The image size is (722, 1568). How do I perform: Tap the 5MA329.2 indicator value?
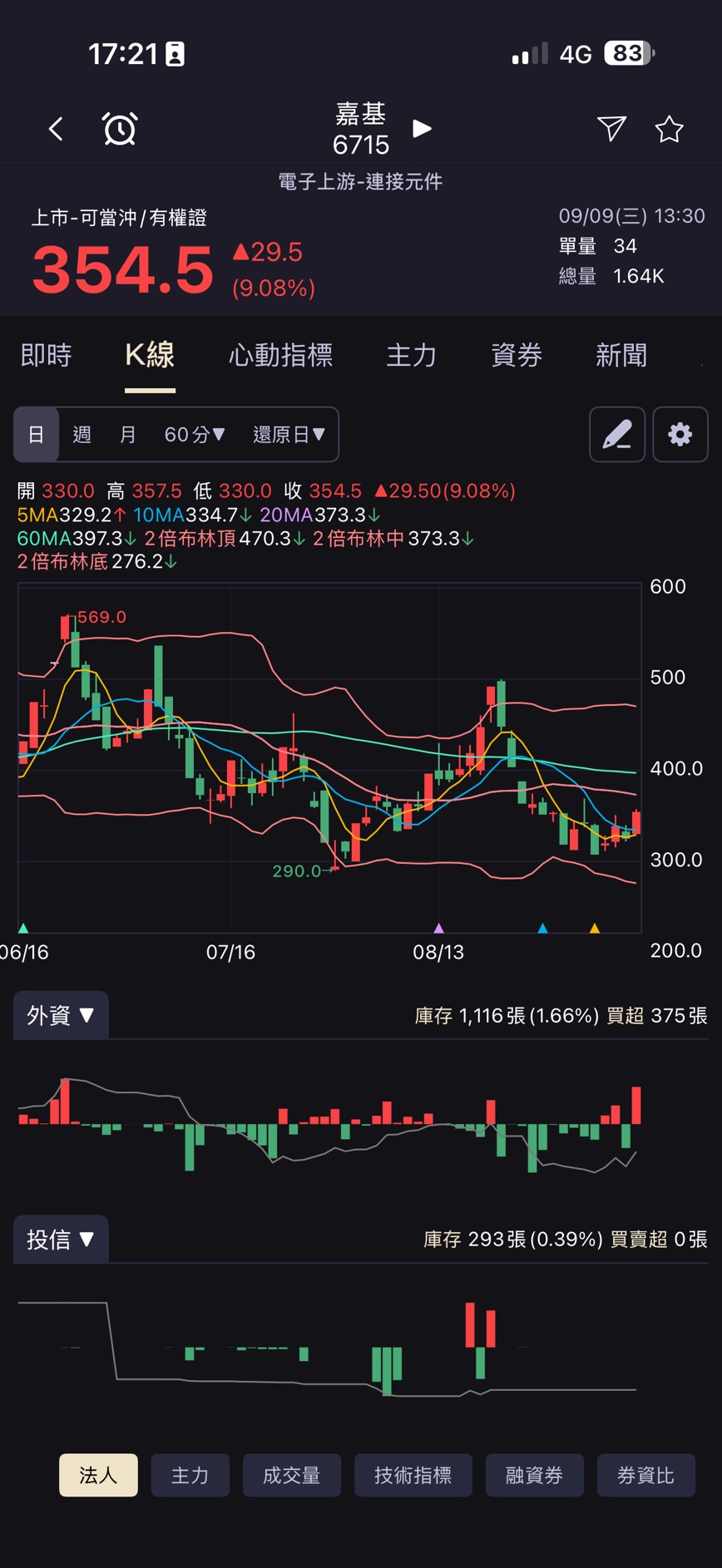[x=72, y=515]
